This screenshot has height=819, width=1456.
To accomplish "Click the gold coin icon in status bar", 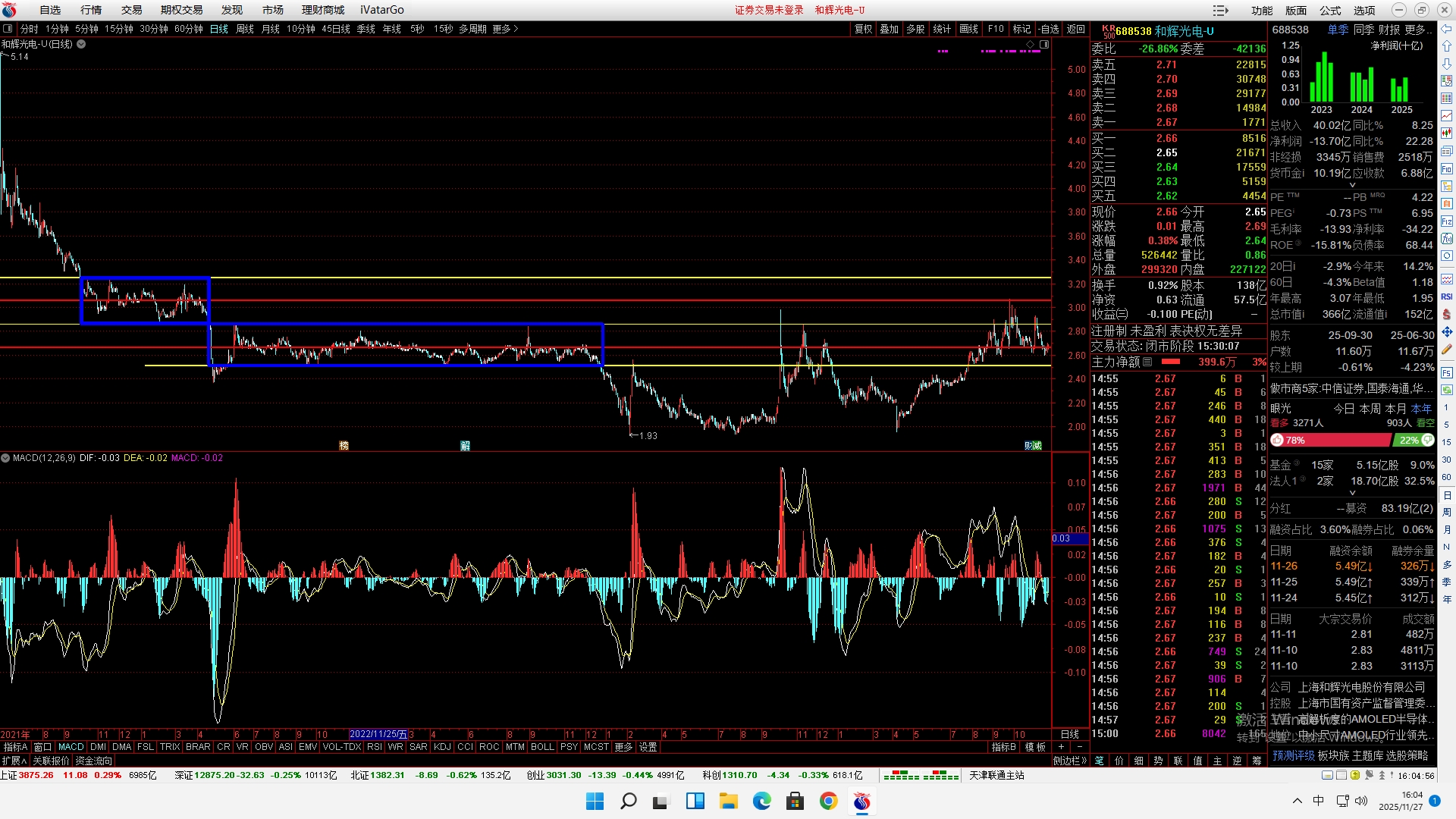I will (x=1355, y=775).
